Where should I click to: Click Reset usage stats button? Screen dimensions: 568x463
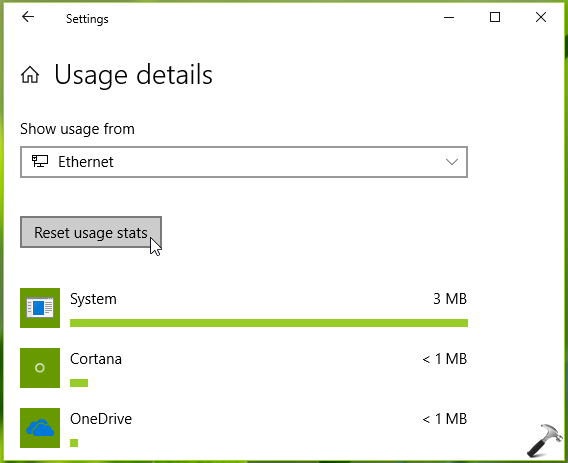[x=91, y=232]
